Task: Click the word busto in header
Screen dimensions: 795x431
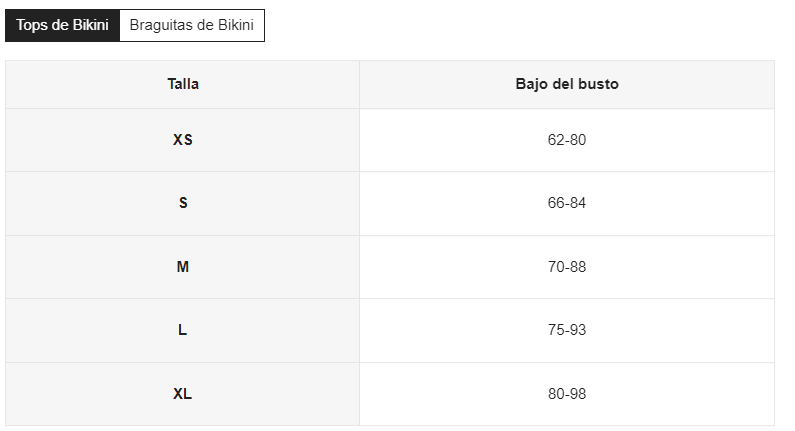Action: click(x=598, y=84)
